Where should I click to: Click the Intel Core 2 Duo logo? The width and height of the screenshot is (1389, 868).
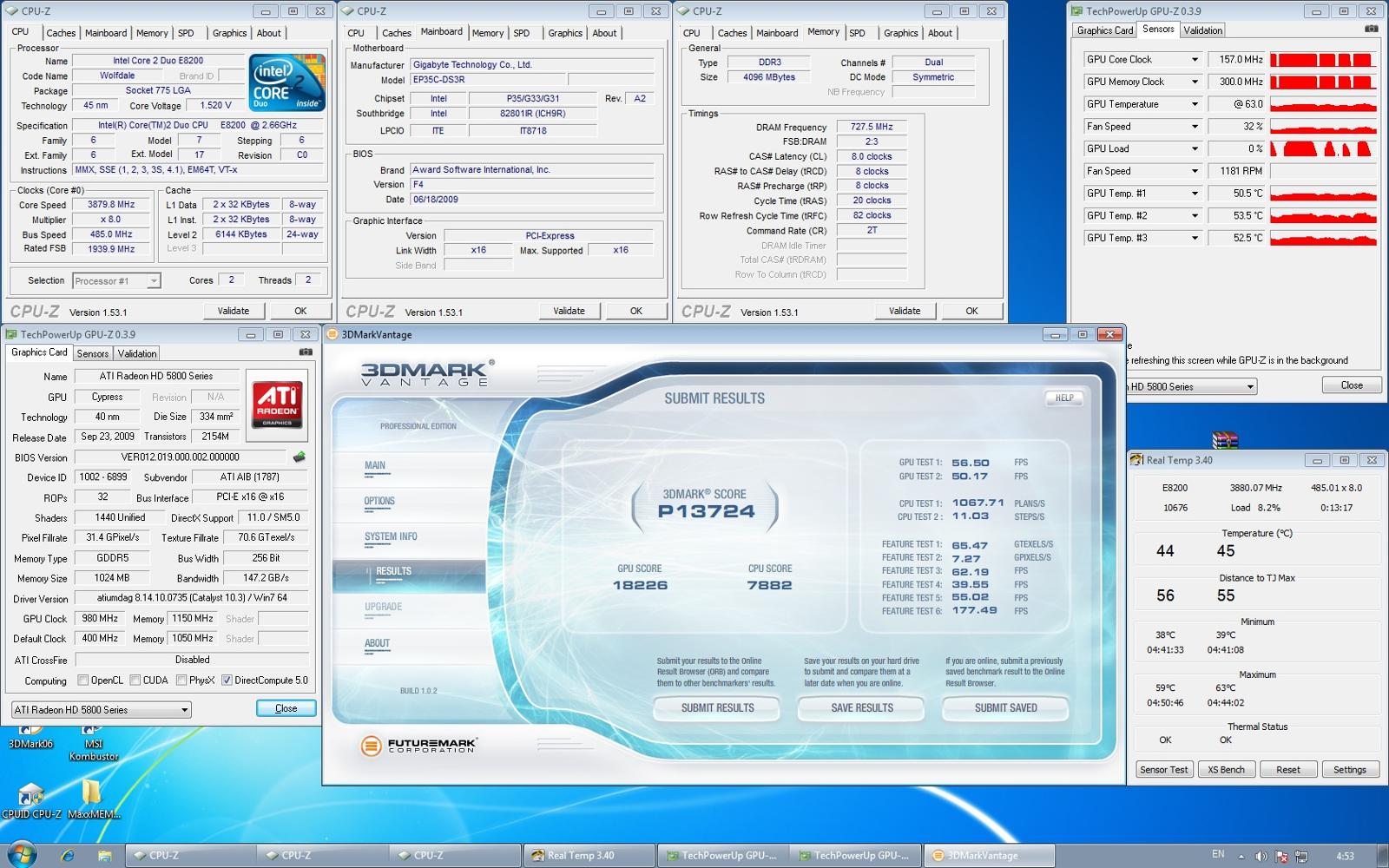point(287,82)
